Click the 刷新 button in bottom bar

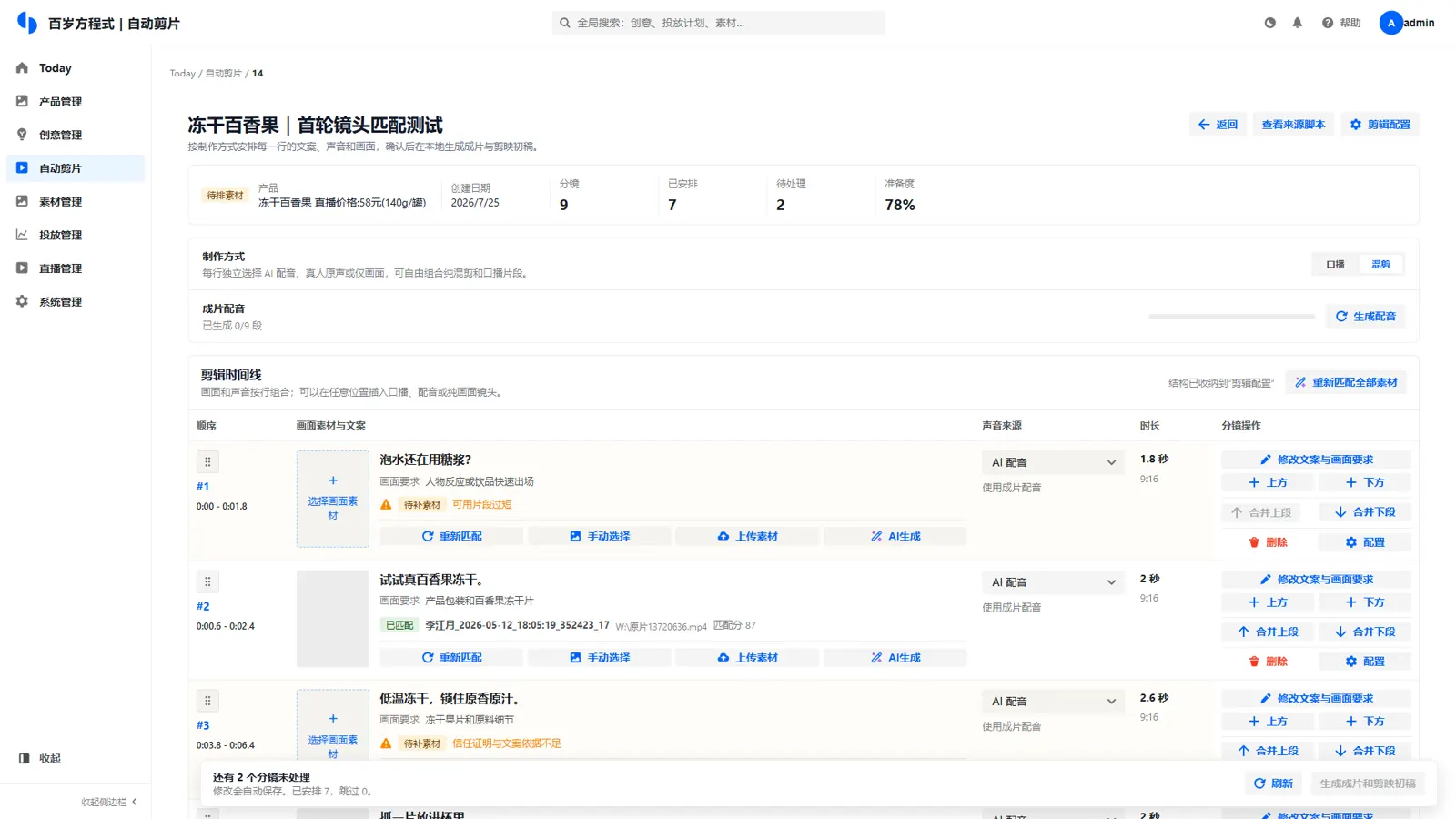coord(1273,784)
